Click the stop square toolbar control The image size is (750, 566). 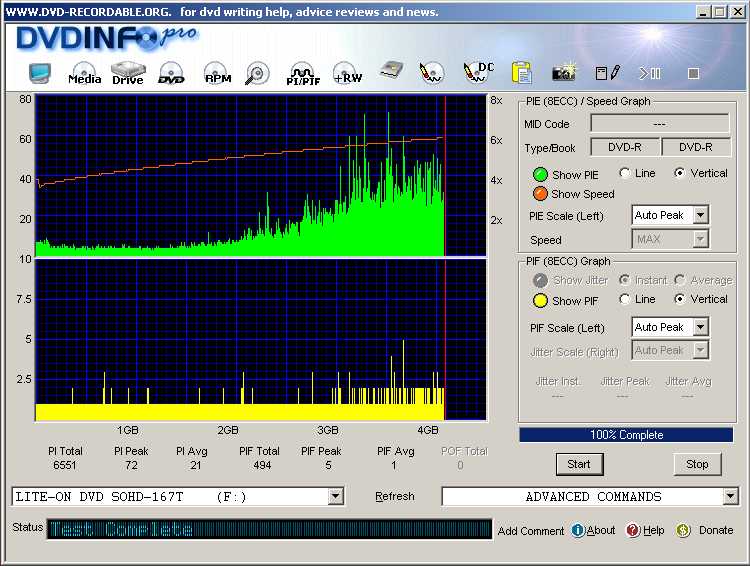(x=694, y=73)
